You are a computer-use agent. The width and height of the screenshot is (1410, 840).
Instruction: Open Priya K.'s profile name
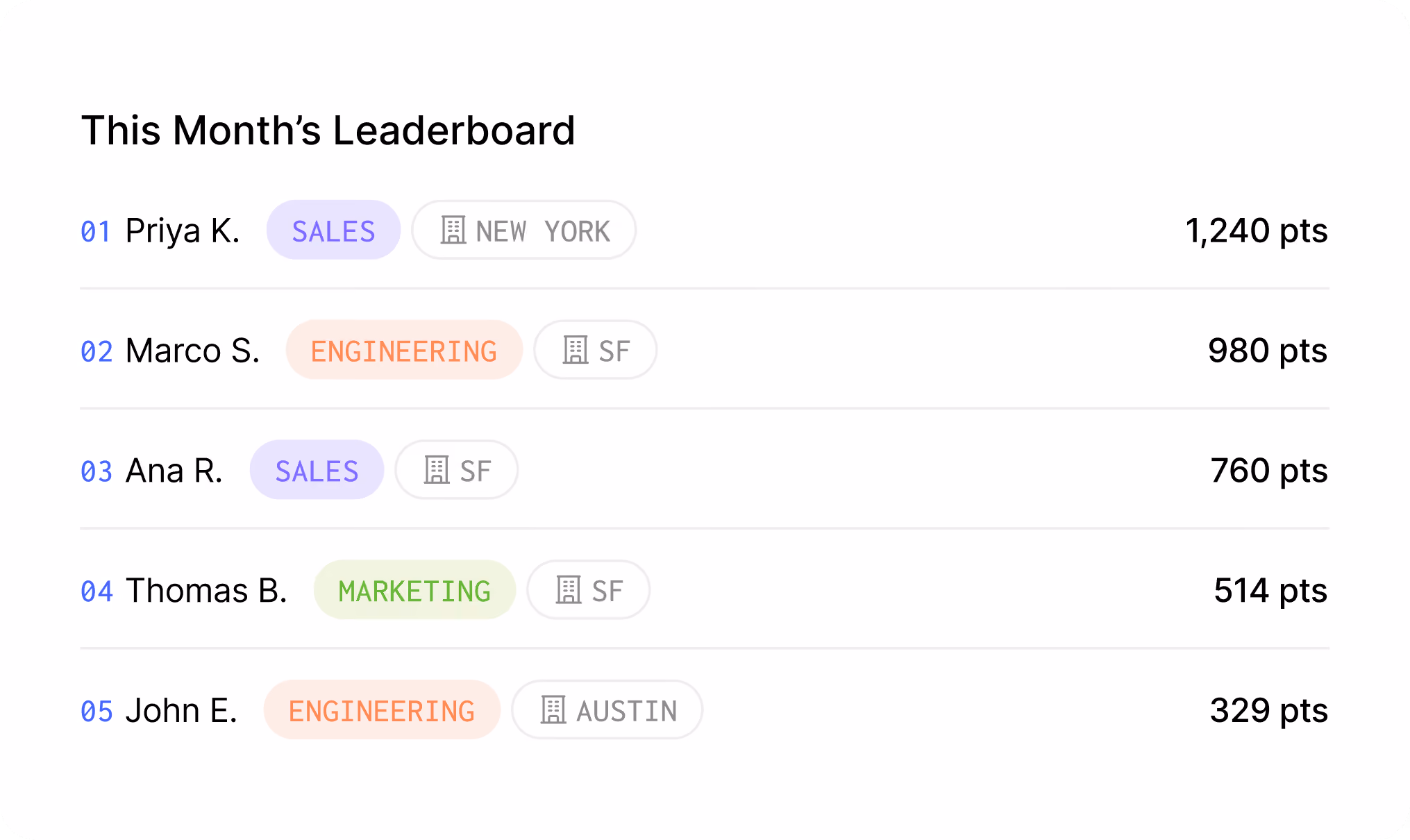183,231
